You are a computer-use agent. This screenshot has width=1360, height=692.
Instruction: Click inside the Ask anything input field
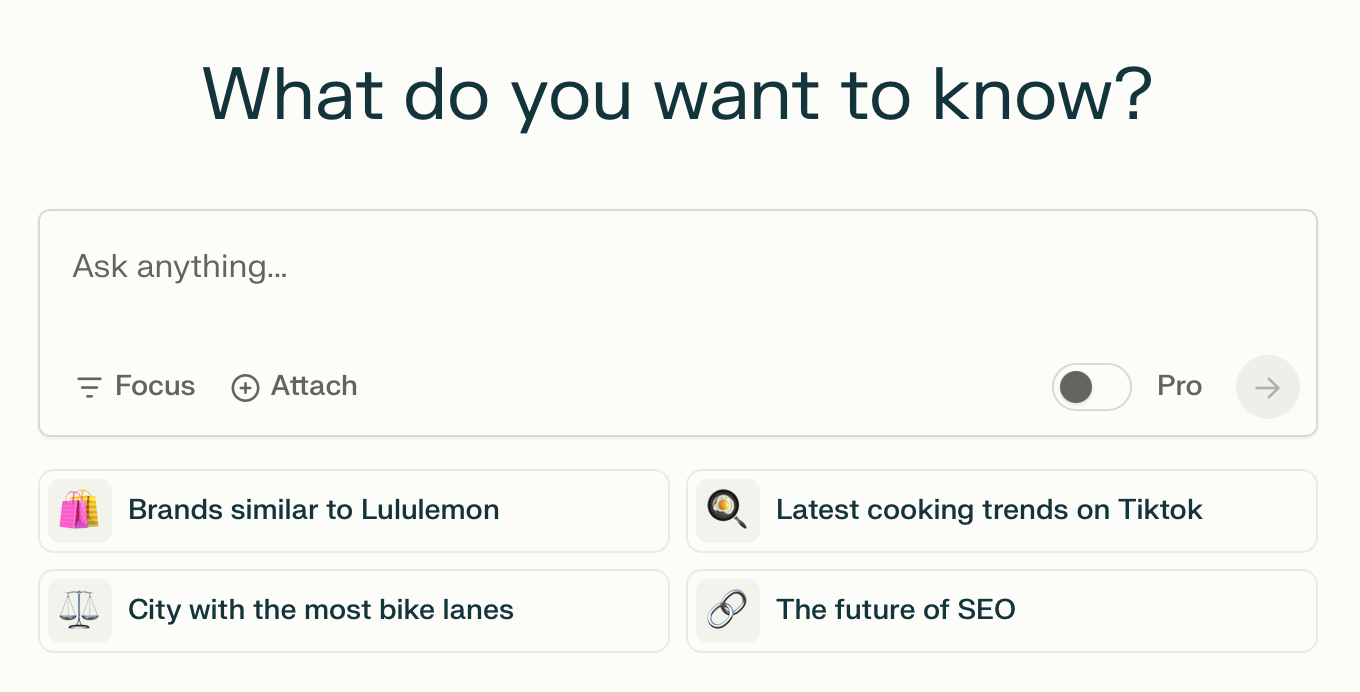(x=400, y=266)
